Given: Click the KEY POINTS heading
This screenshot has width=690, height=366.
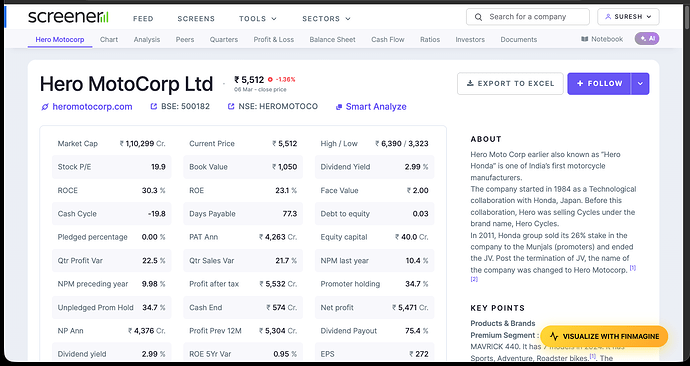Looking at the screenshot, I should tap(498, 308).
